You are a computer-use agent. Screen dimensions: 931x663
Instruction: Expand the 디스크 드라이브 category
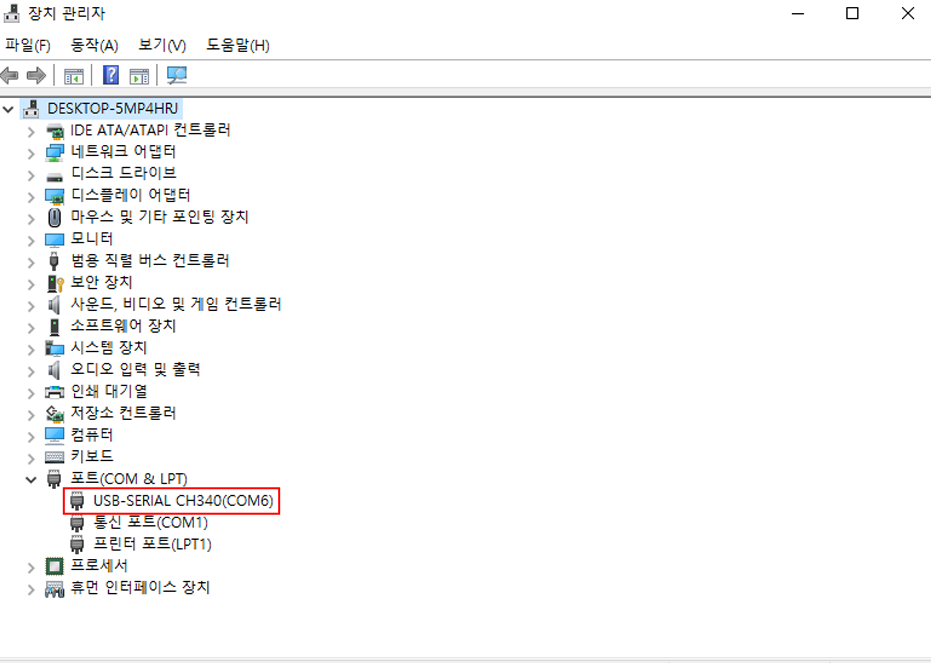click(31, 175)
